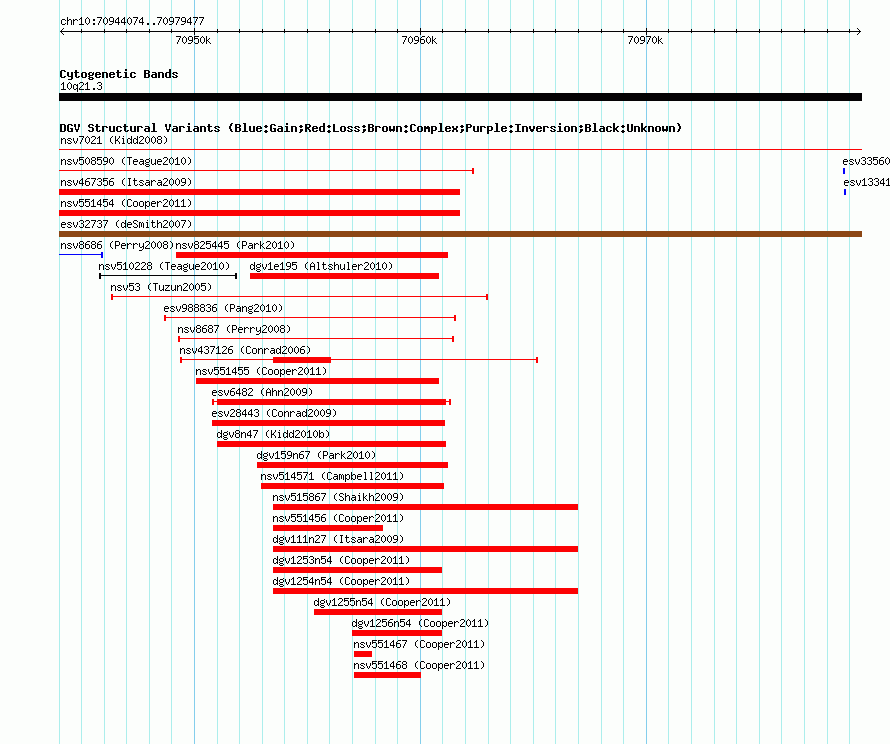This screenshot has width=890, height=744.
Task: Open esv988836 (Pang2010) variant
Action: [x=223, y=308]
